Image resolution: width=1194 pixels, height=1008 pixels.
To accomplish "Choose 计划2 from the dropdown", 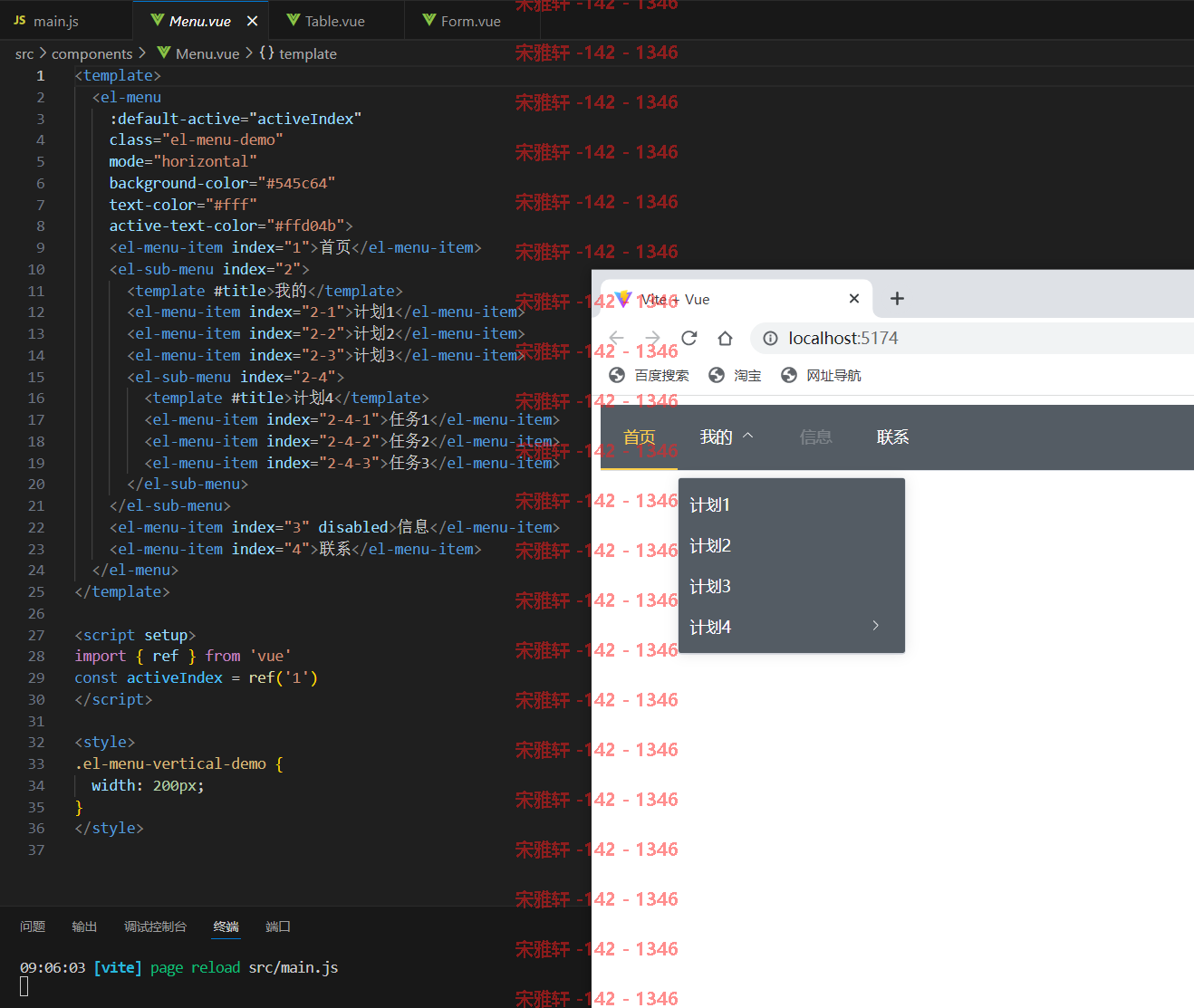I will point(792,545).
